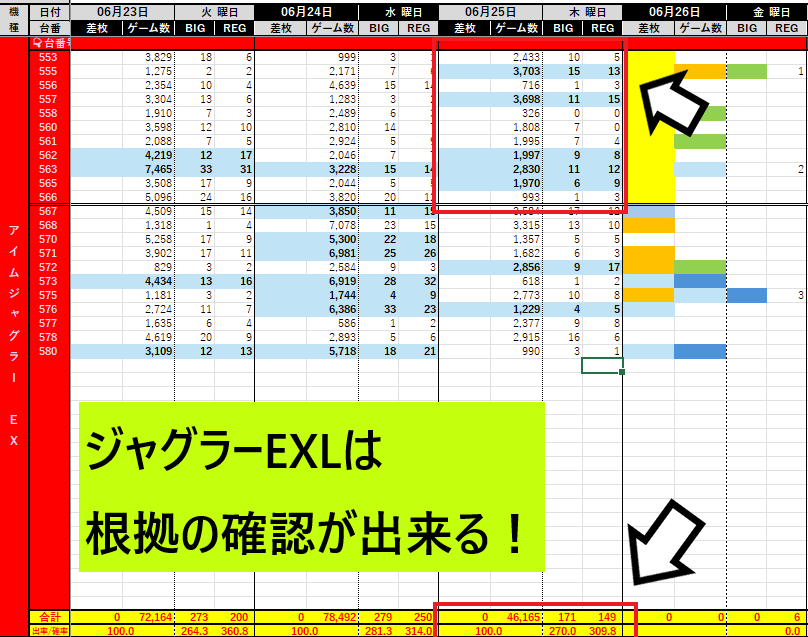Select the 06月24日 date header cell
The height and width of the screenshot is (637, 808).
pyautogui.click(x=307, y=12)
